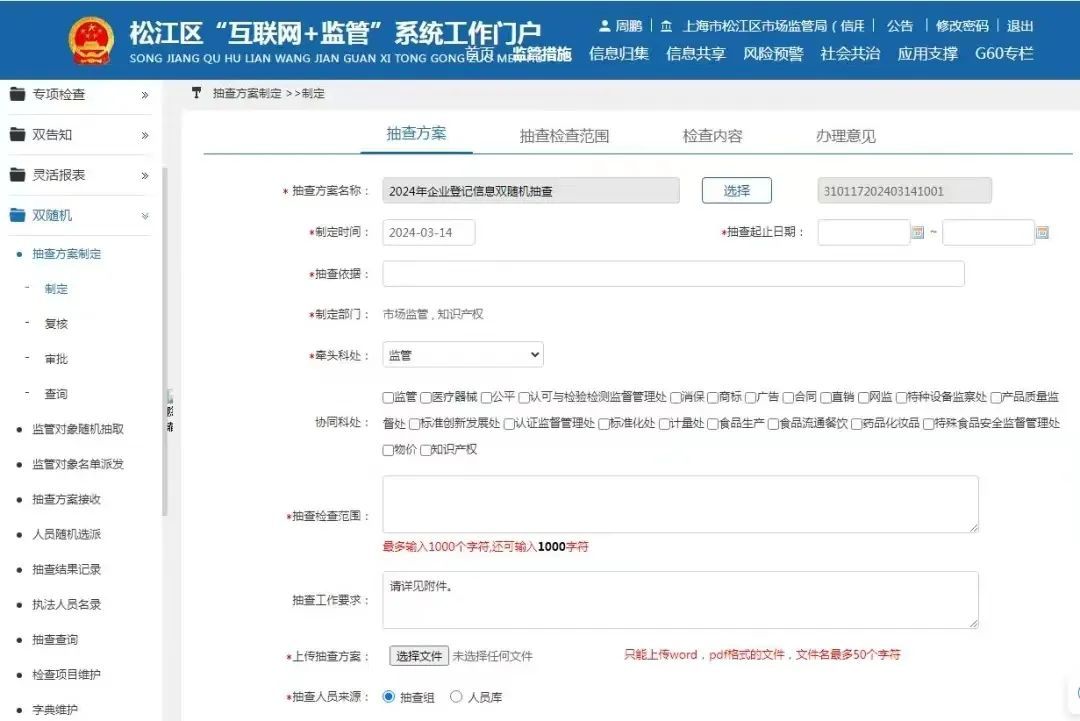Click the national emblem logo

coord(91,41)
